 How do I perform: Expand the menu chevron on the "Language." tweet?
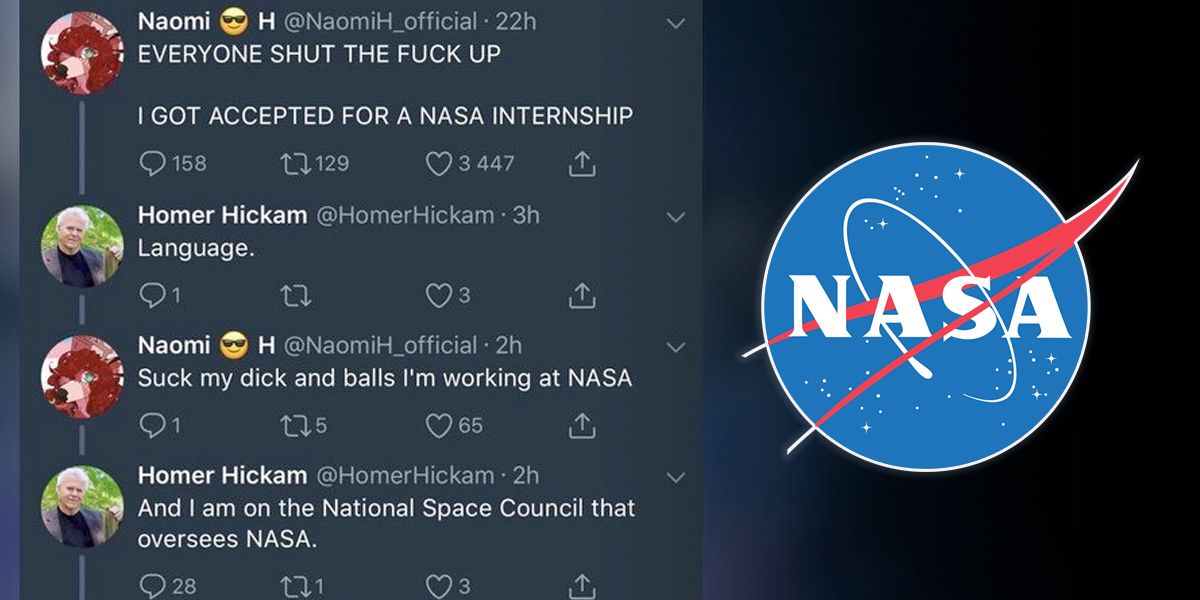click(x=676, y=216)
